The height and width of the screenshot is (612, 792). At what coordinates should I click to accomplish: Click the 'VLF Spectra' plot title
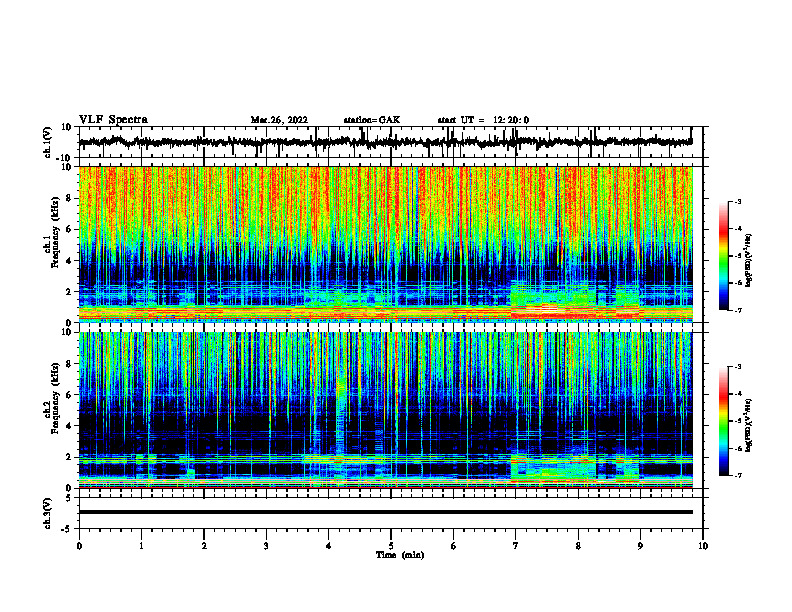click(x=113, y=120)
